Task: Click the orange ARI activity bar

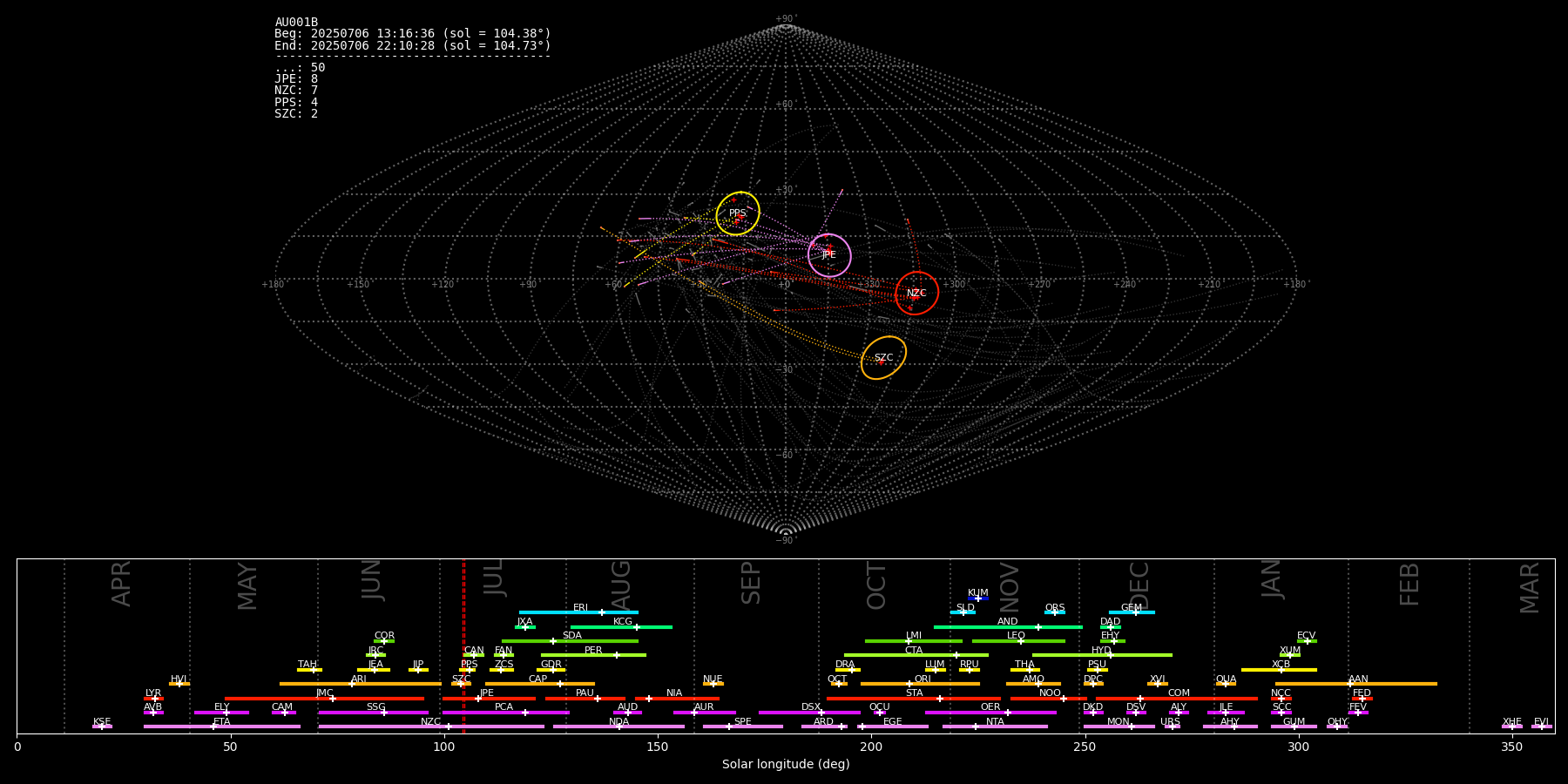Action: [361, 684]
